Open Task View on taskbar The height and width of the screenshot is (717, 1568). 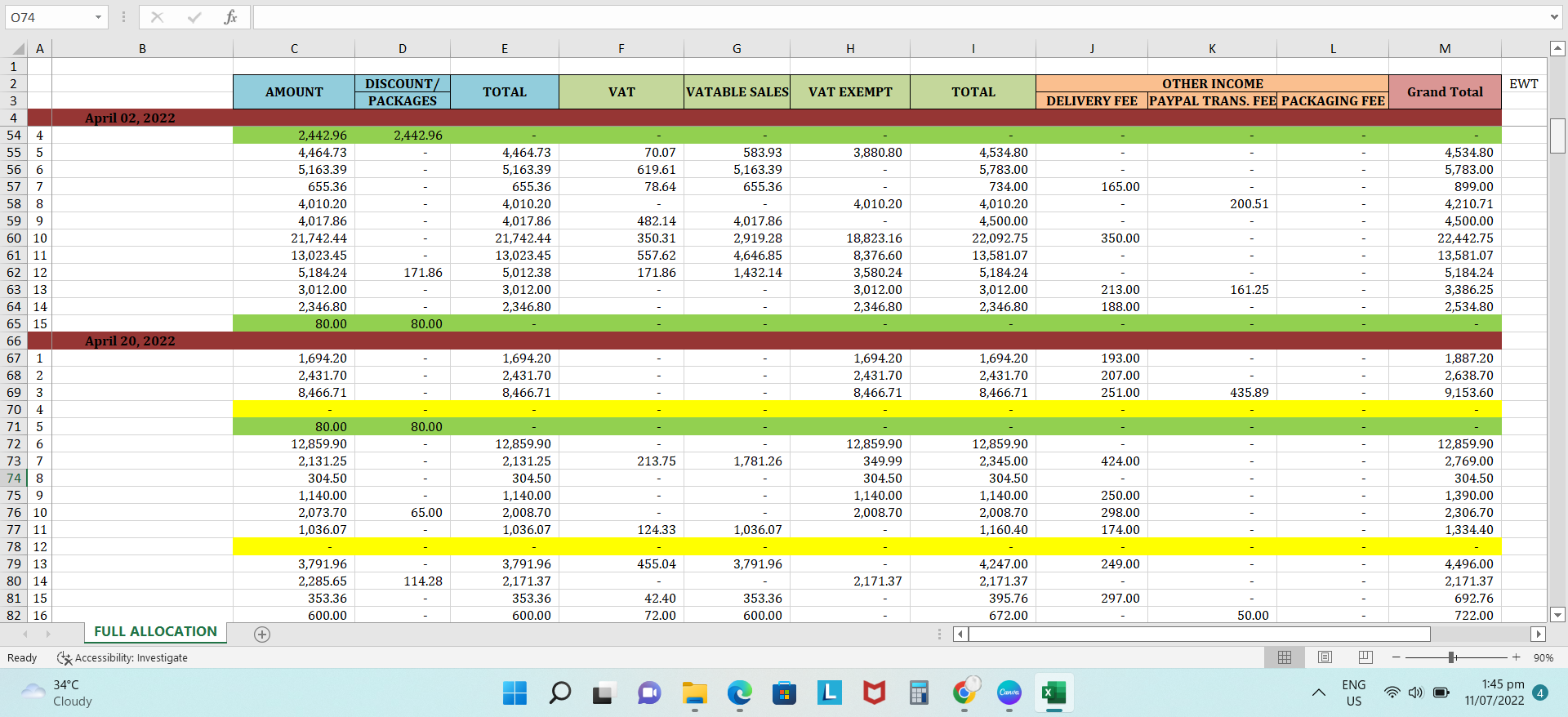604,693
